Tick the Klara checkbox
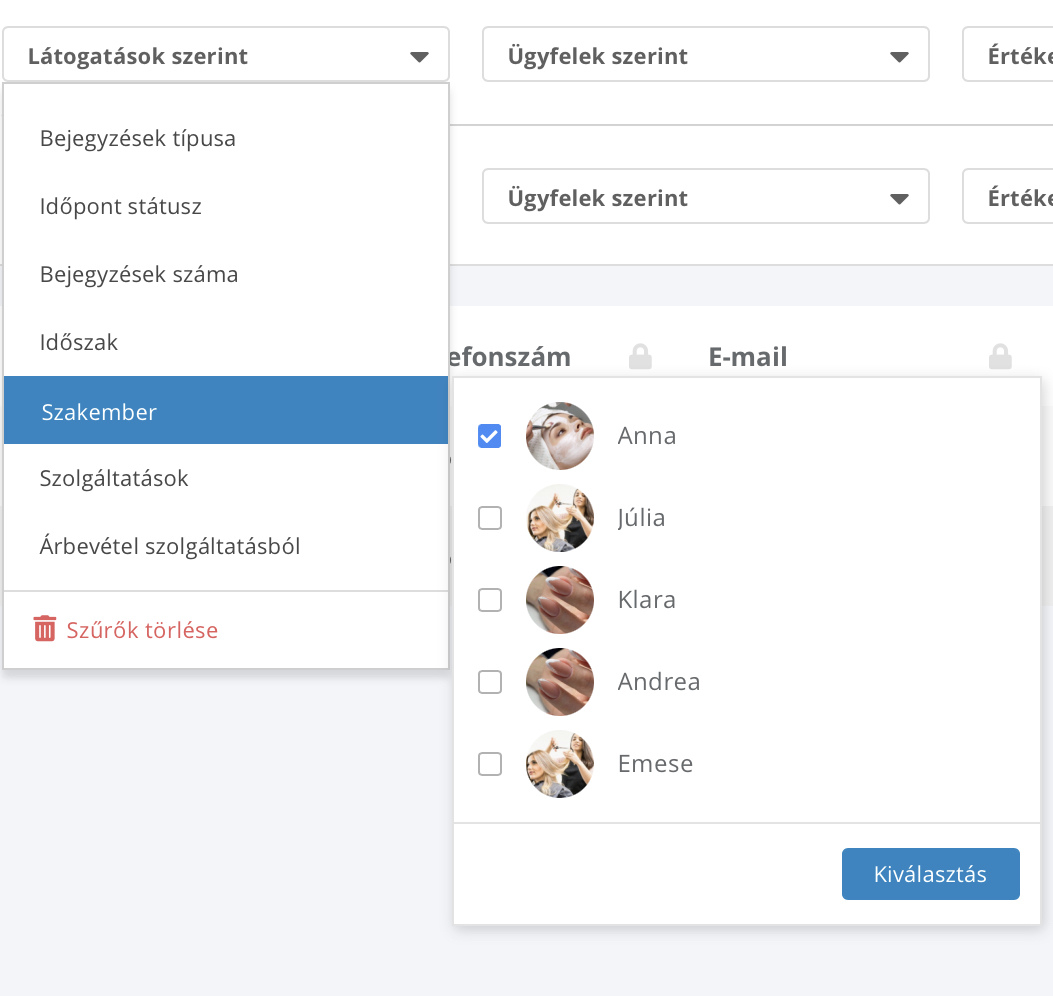 490,600
